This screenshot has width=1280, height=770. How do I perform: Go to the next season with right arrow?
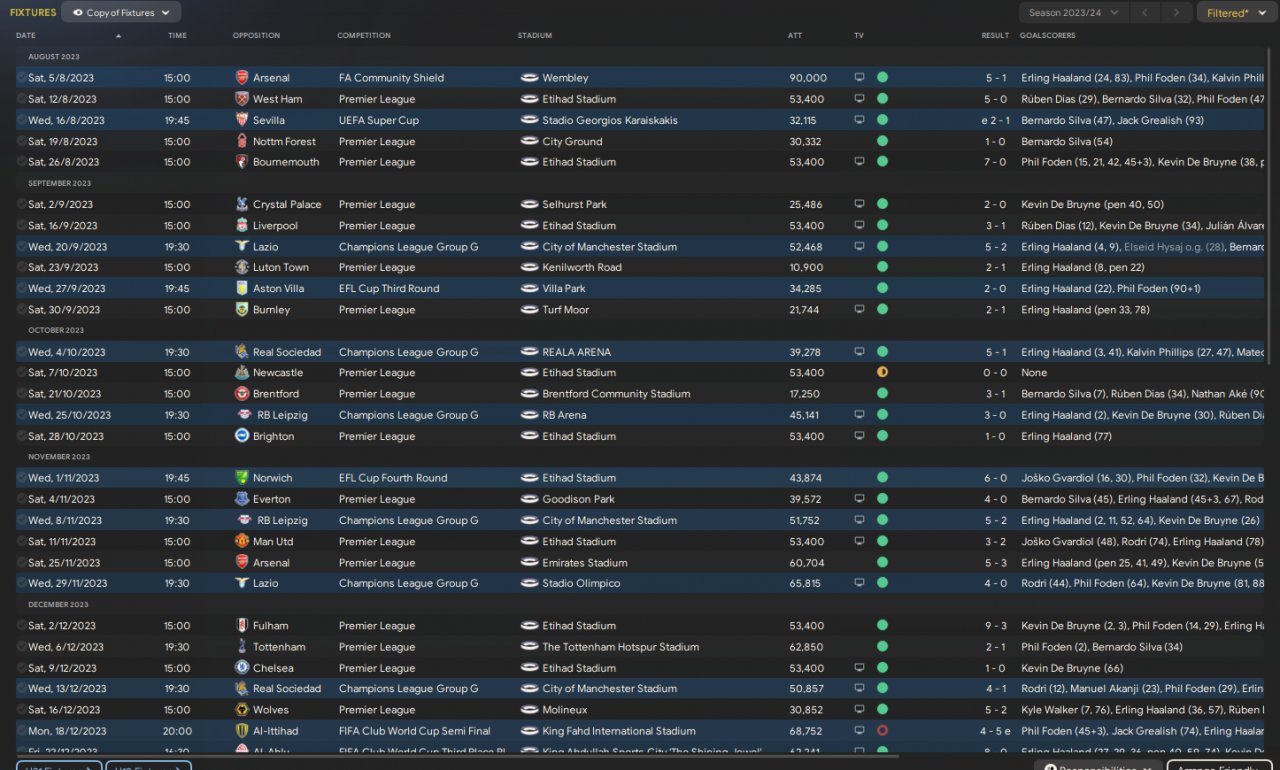(1177, 13)
